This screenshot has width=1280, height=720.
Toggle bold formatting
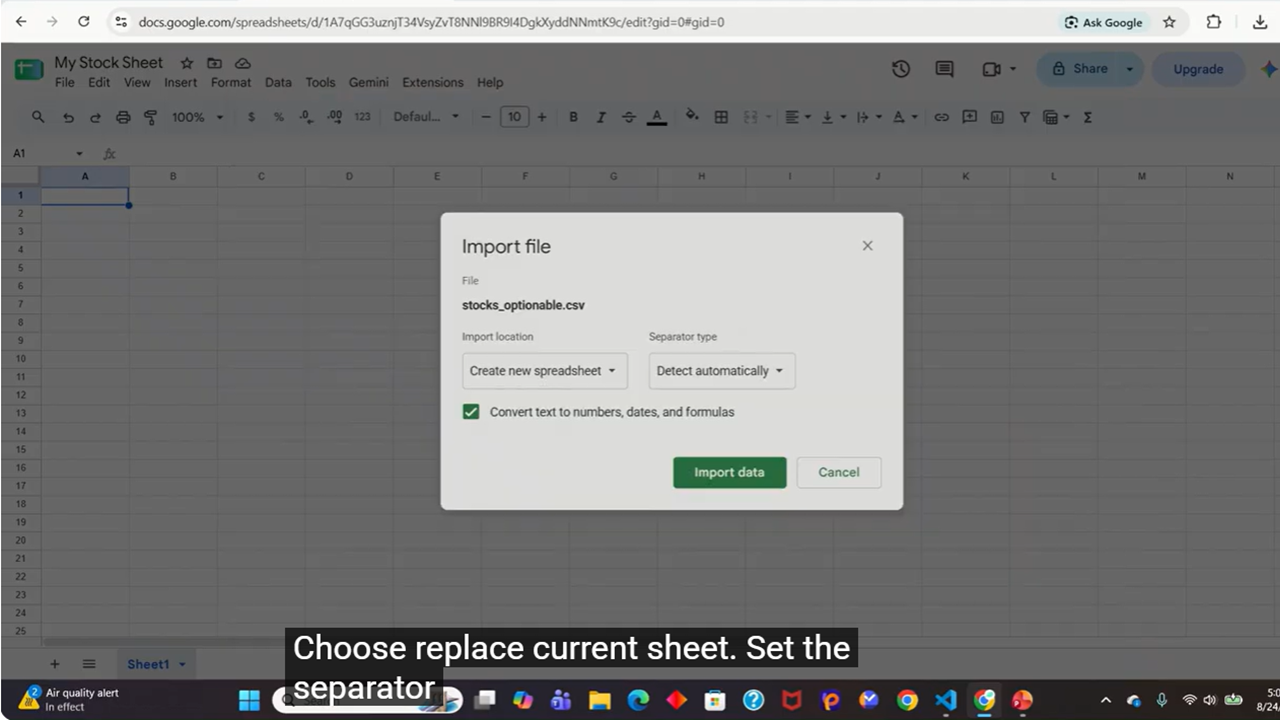[573, 117]
